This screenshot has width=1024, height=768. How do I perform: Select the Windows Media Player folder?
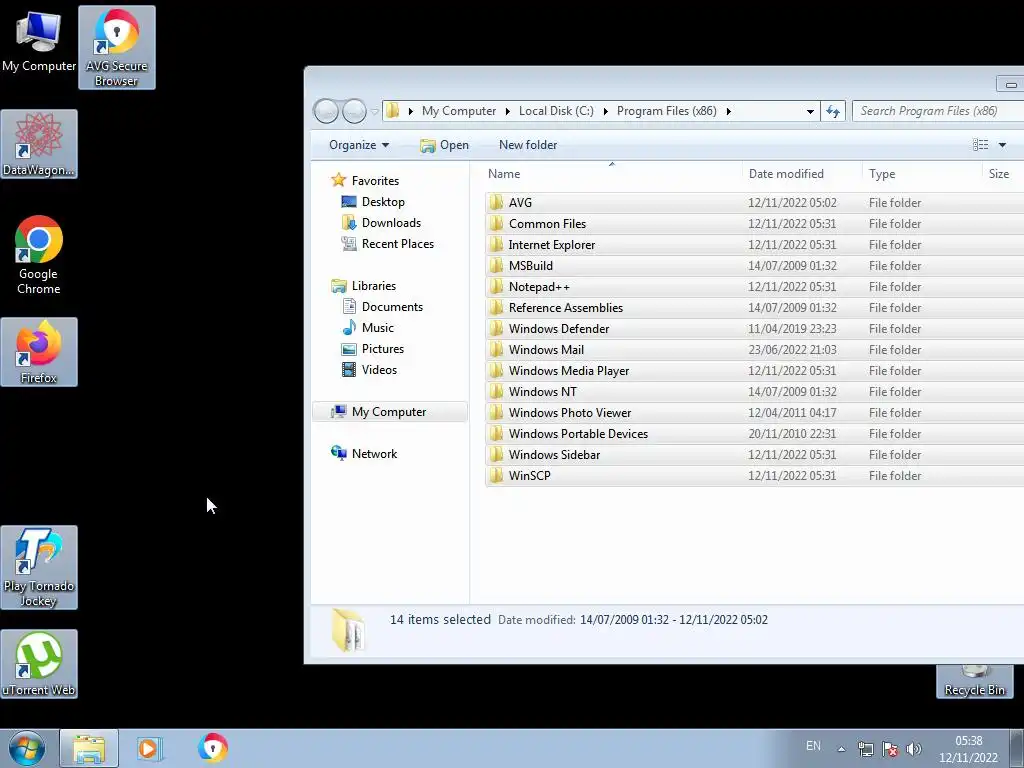click(x=754, y=370)
